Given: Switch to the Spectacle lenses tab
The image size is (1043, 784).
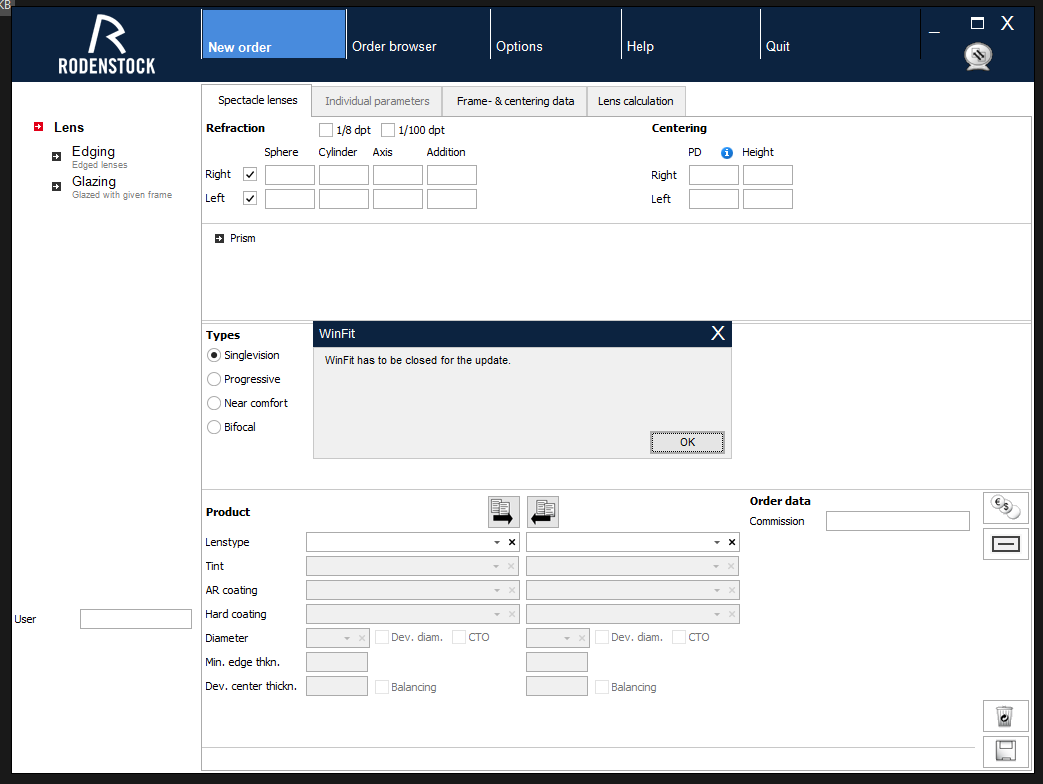Looking at the screenshot, I should [257, 100].
